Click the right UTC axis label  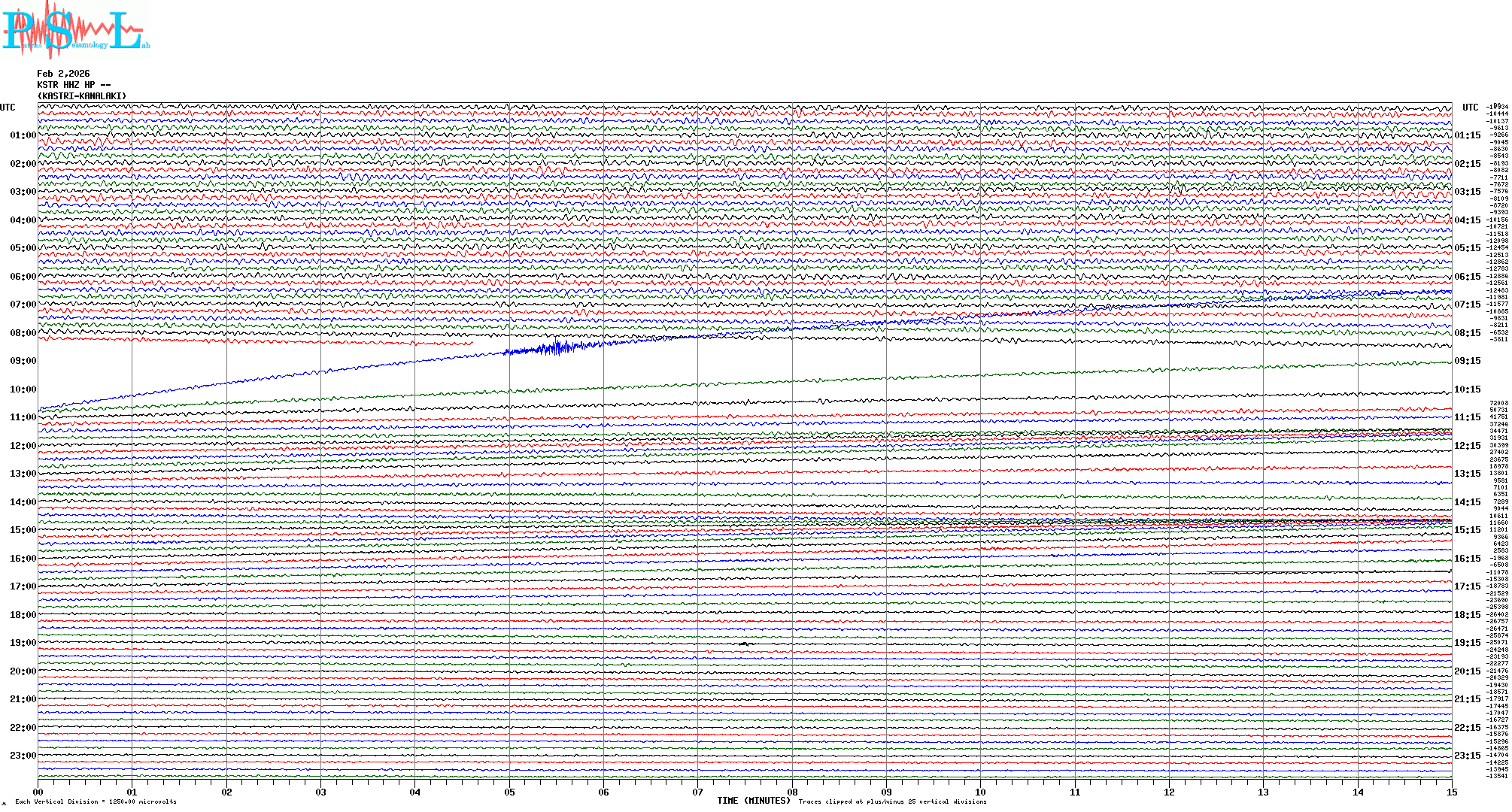1470,108
